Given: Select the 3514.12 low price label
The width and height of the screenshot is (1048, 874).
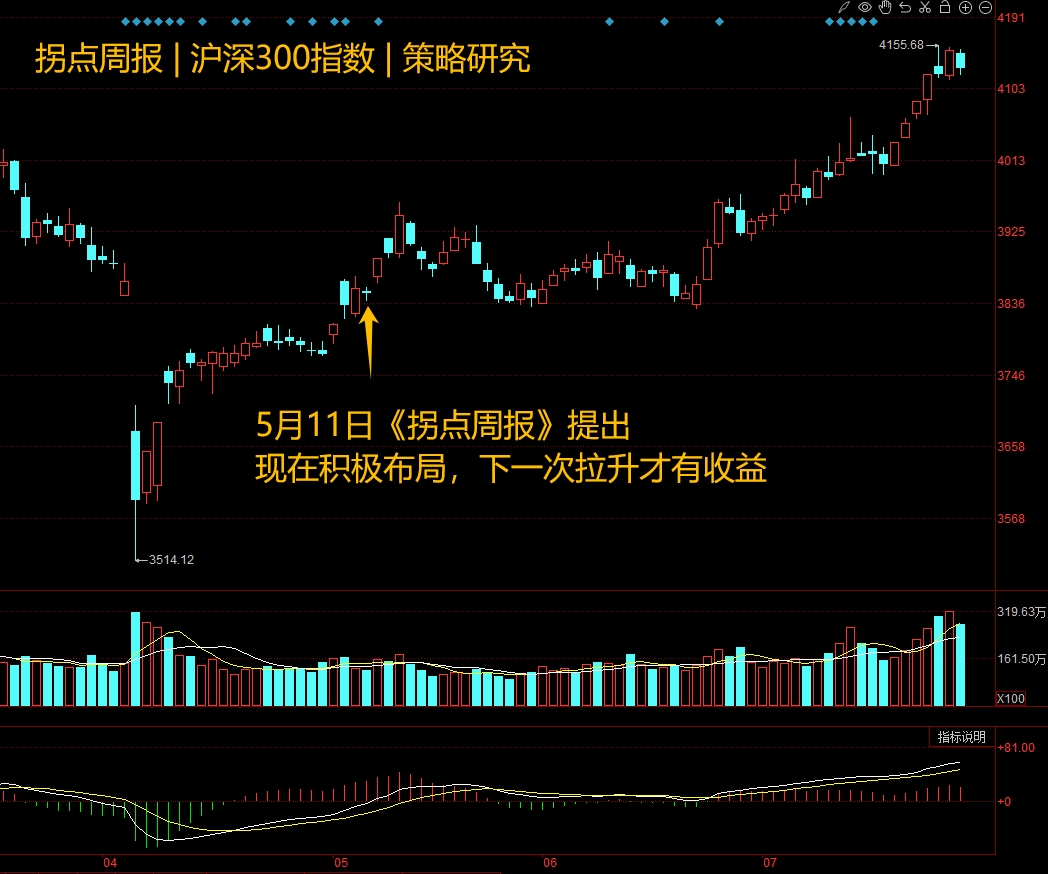Looking at the screenshot, I should [171, 559].
